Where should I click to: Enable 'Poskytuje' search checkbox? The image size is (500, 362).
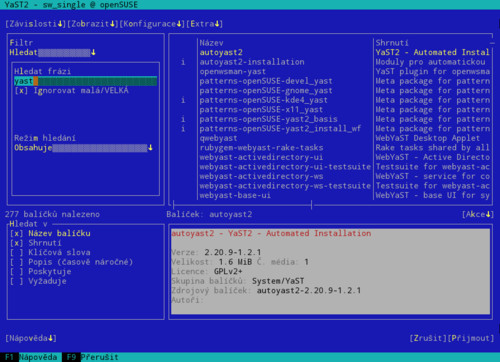pyautogui.click(x=40, y=272)
